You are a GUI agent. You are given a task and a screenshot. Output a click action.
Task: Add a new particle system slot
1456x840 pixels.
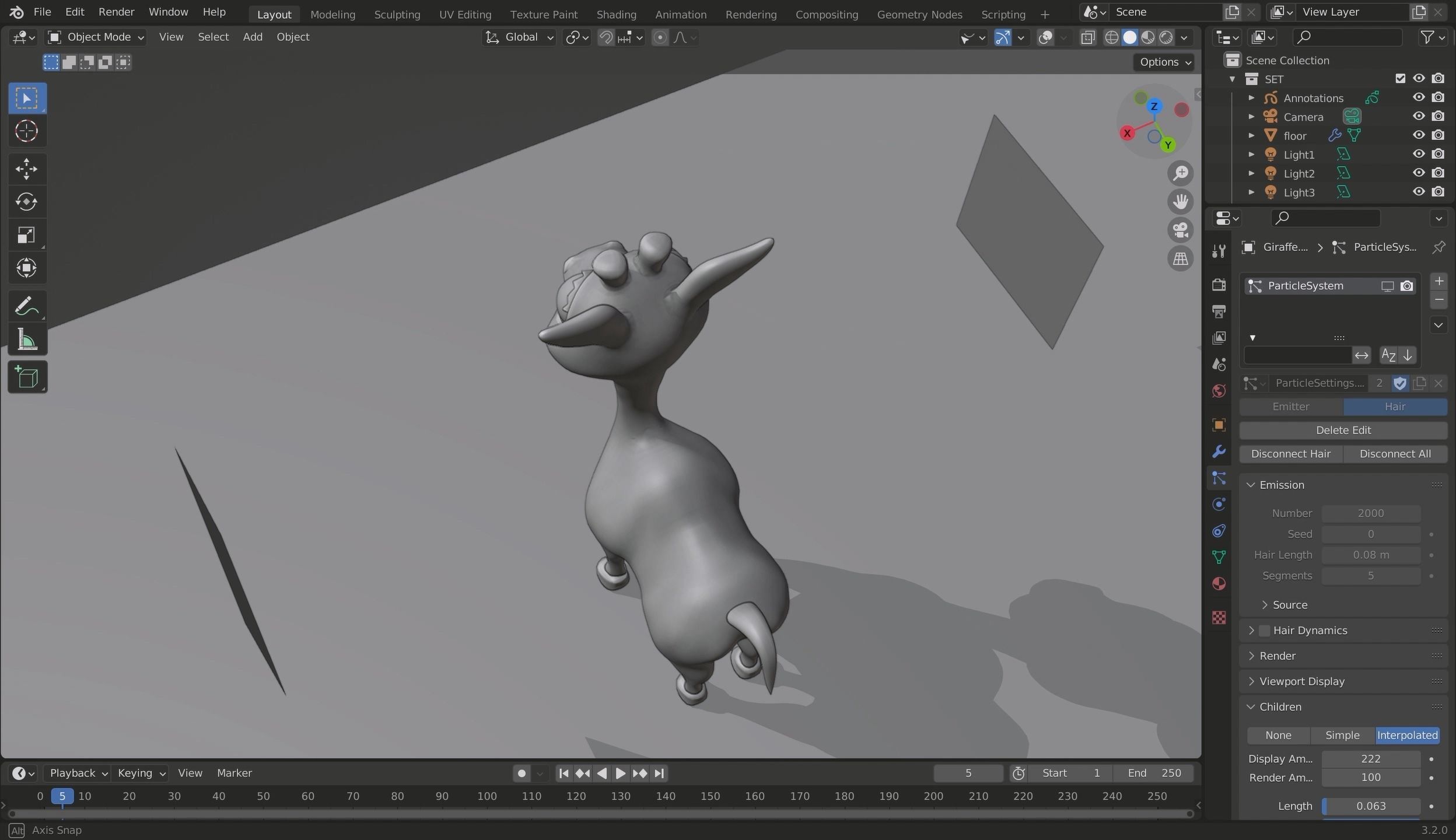tap(1439, 281)
